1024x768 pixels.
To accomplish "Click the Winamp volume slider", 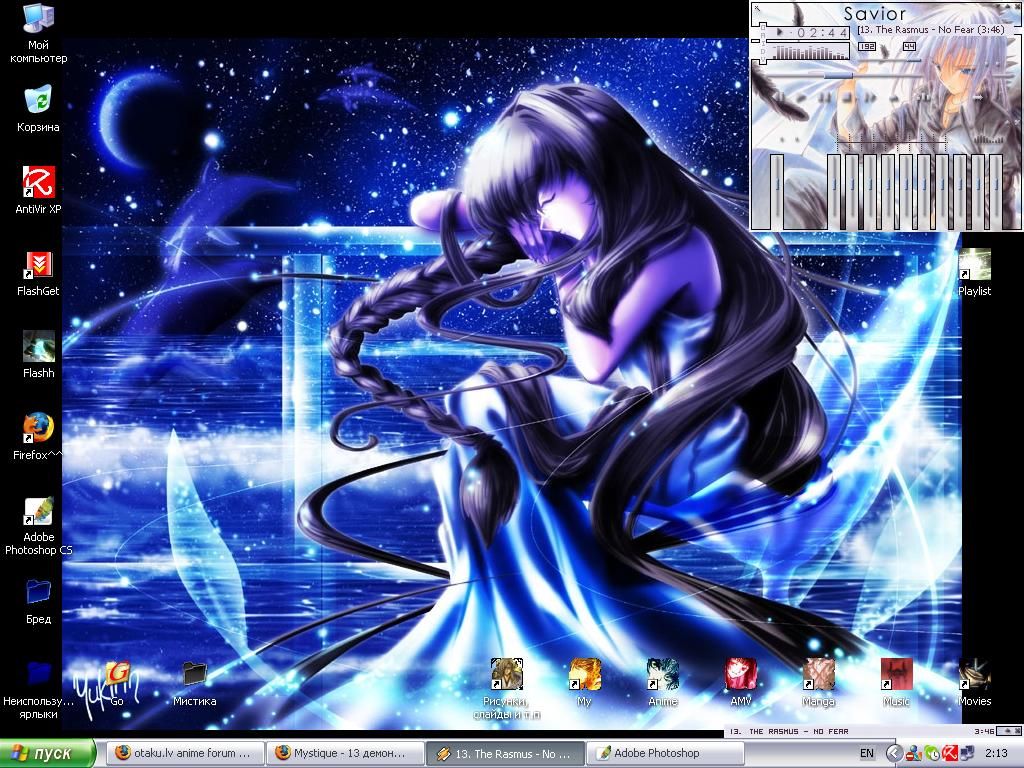I will click(x=891, y=63).
